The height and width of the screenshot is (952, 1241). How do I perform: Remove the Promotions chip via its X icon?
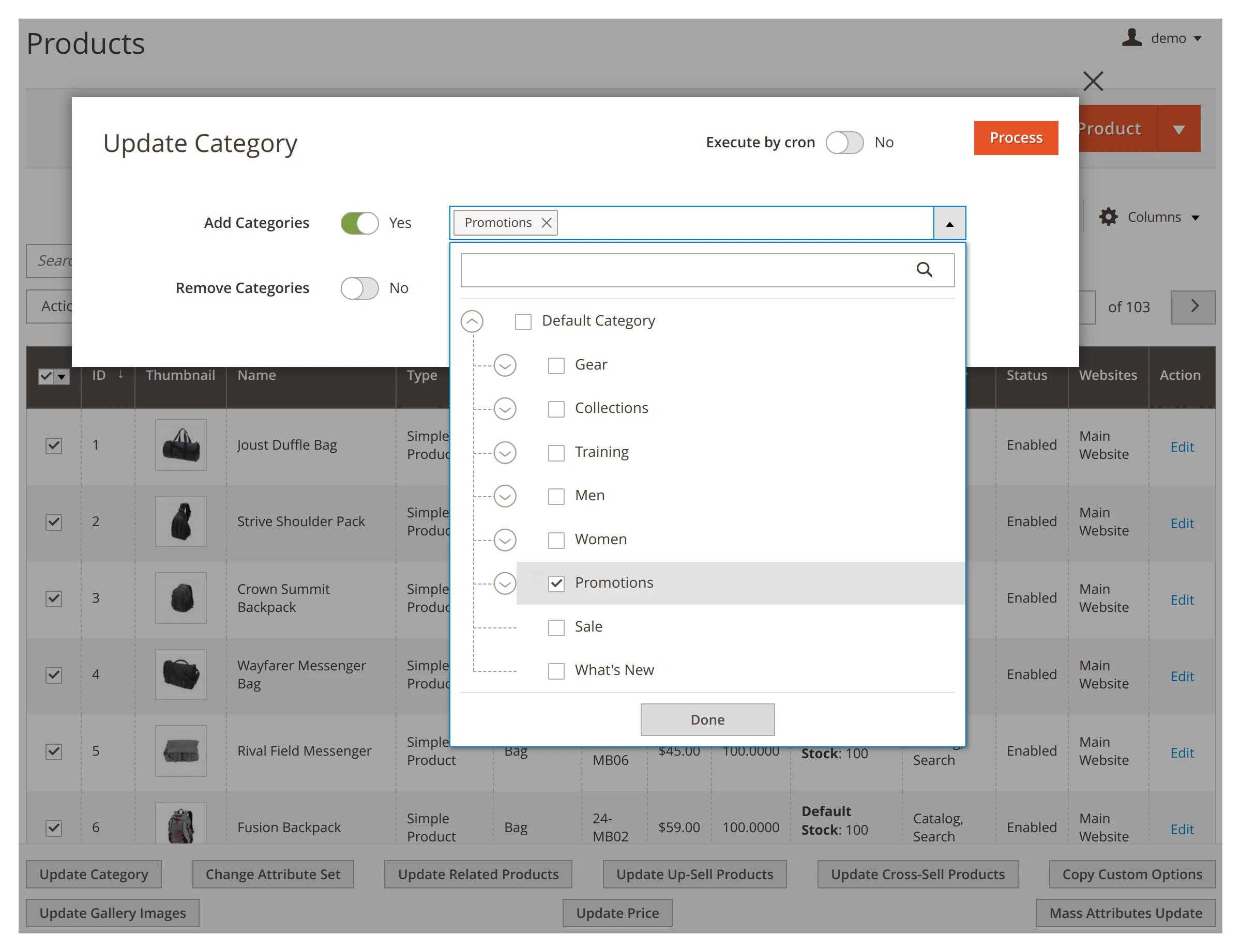pos(546,223)
